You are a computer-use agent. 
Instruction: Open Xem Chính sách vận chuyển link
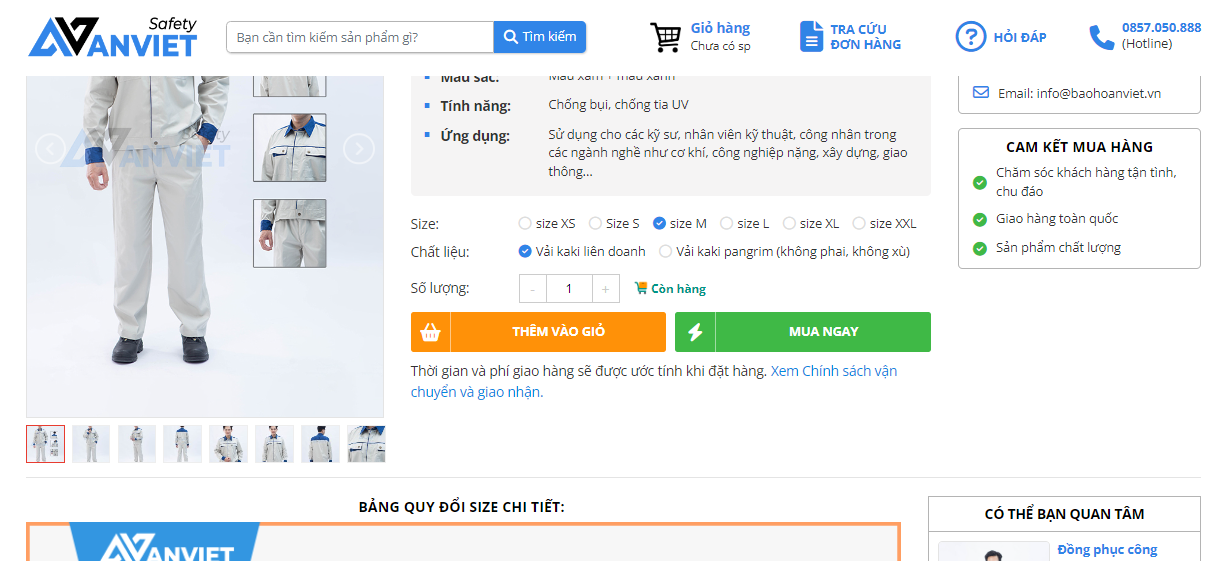tap(833, 371)
